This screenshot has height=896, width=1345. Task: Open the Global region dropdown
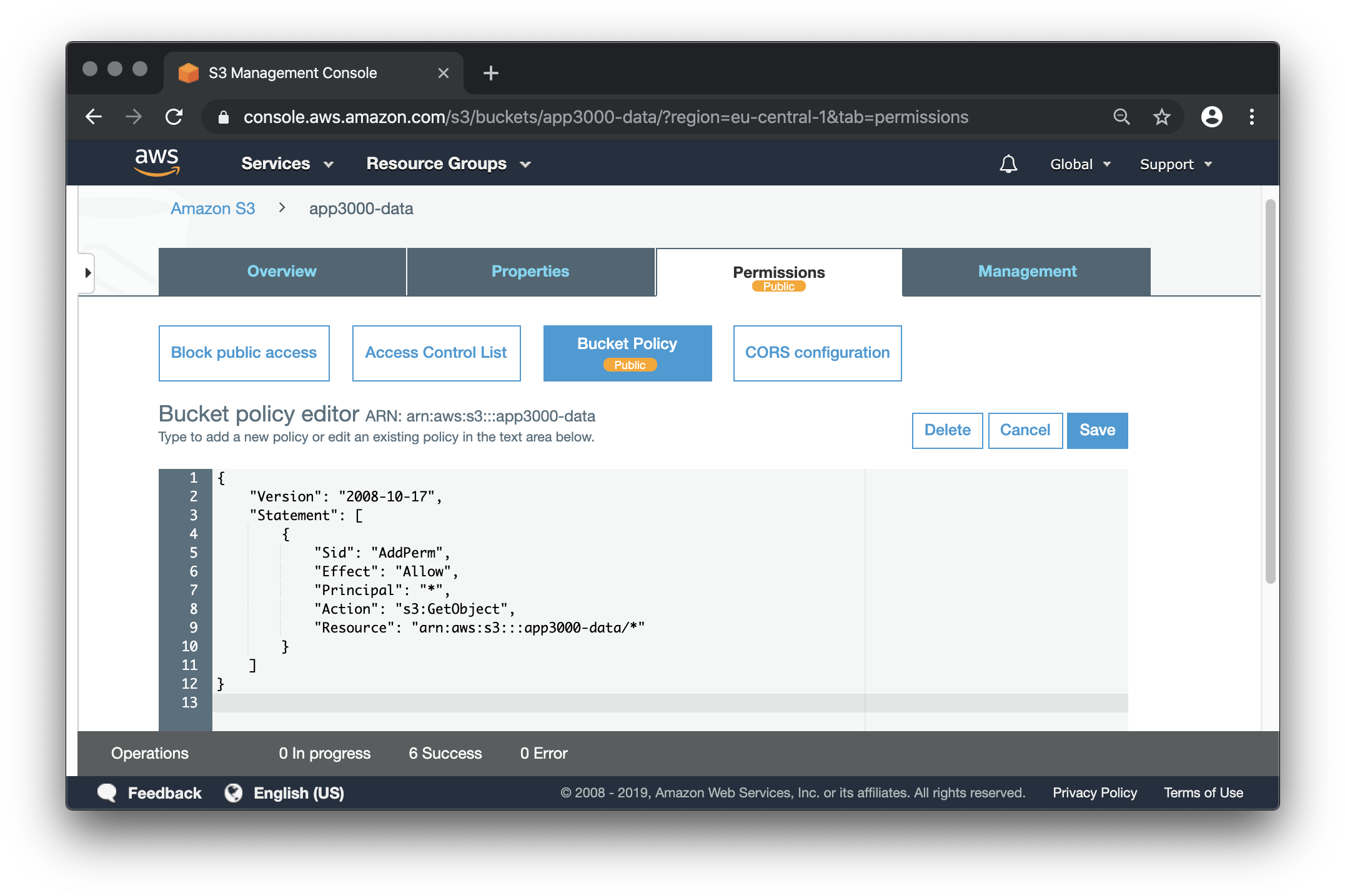pos(1081,164)
